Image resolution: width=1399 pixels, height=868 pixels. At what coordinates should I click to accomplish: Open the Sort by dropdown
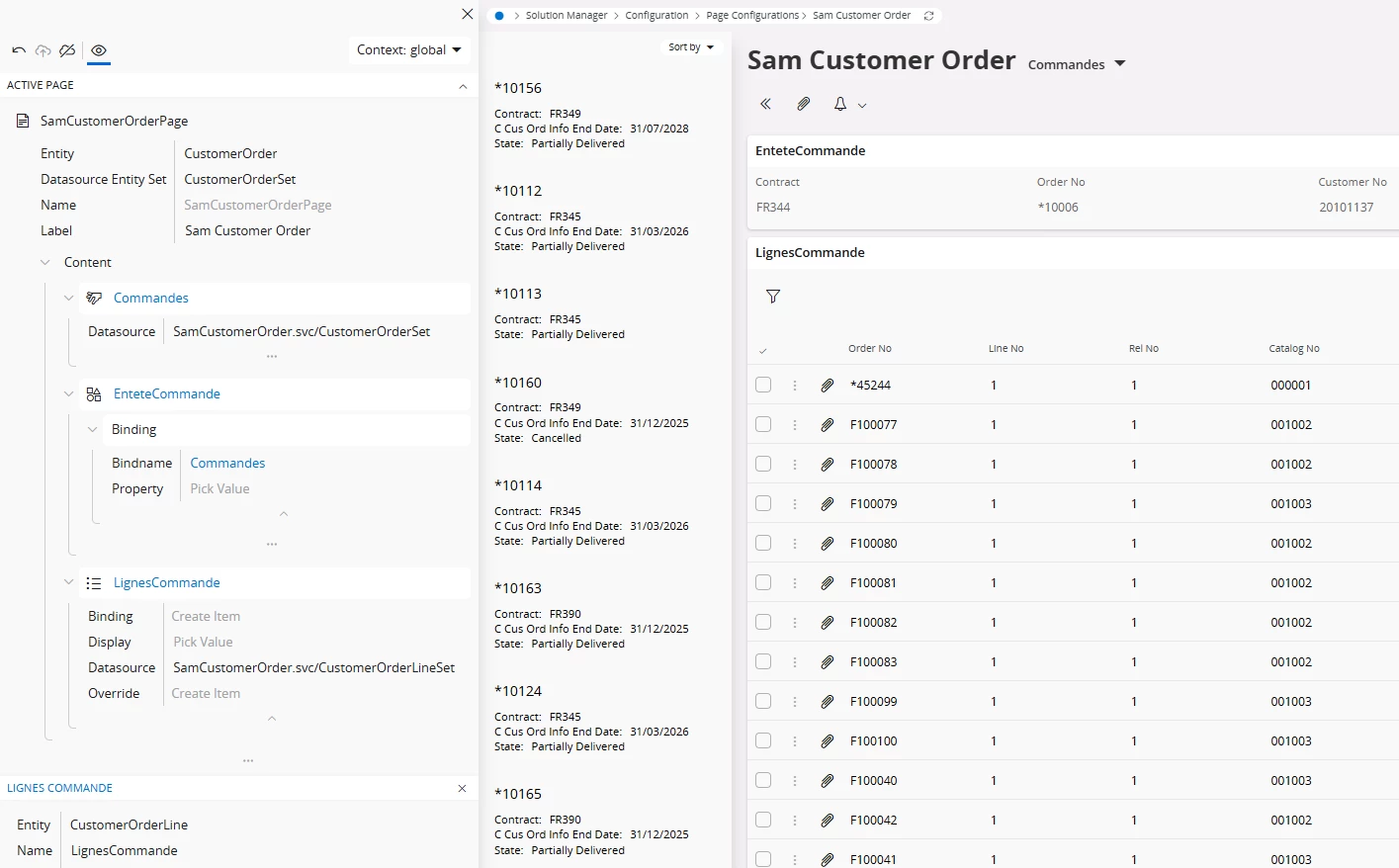click(690, 47)
